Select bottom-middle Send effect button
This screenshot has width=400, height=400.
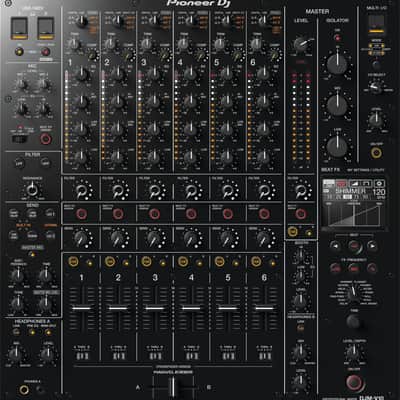(x=32, y=236)
